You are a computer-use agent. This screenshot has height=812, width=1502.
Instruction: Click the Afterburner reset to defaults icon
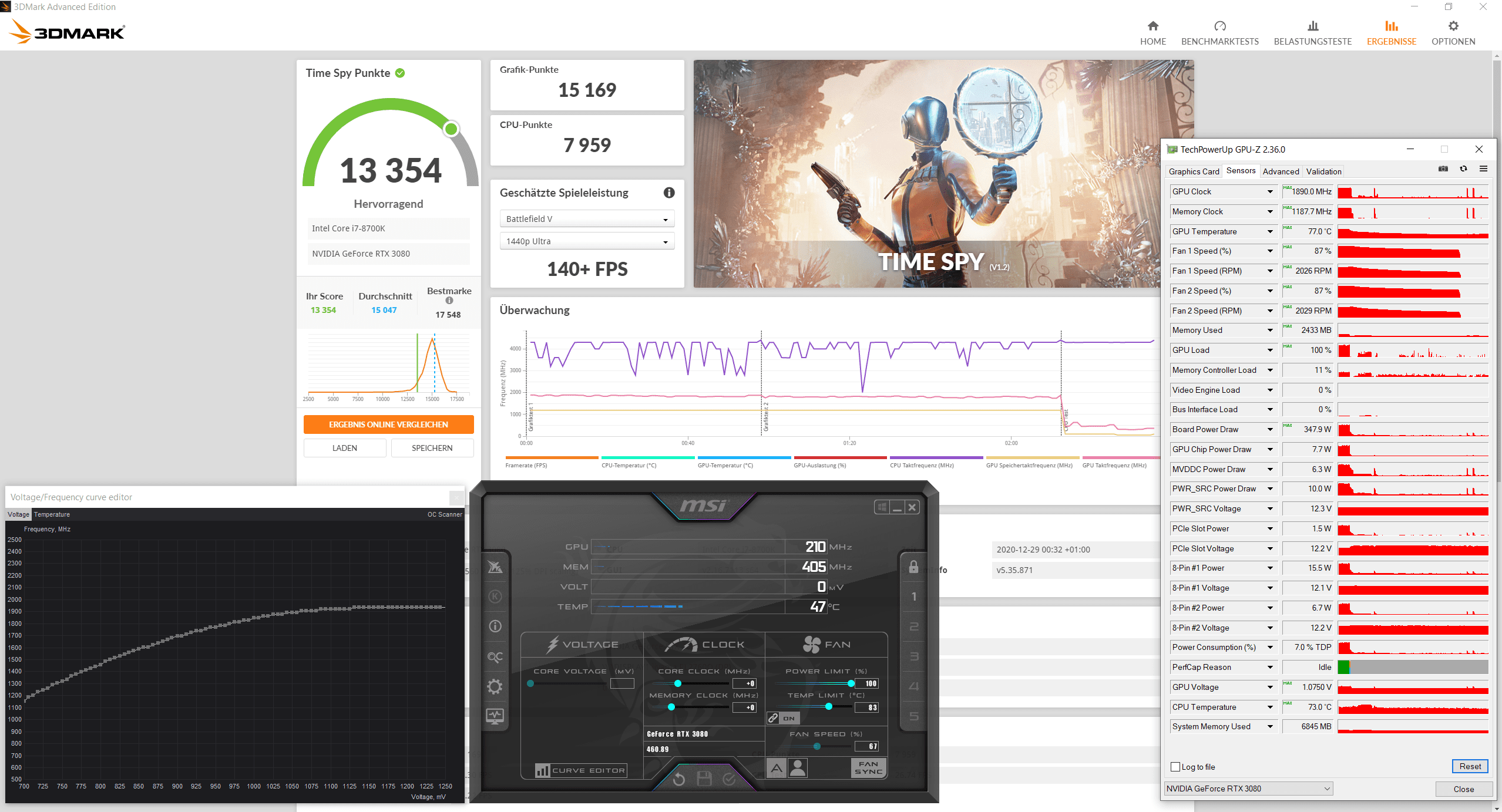coord(678,779)
